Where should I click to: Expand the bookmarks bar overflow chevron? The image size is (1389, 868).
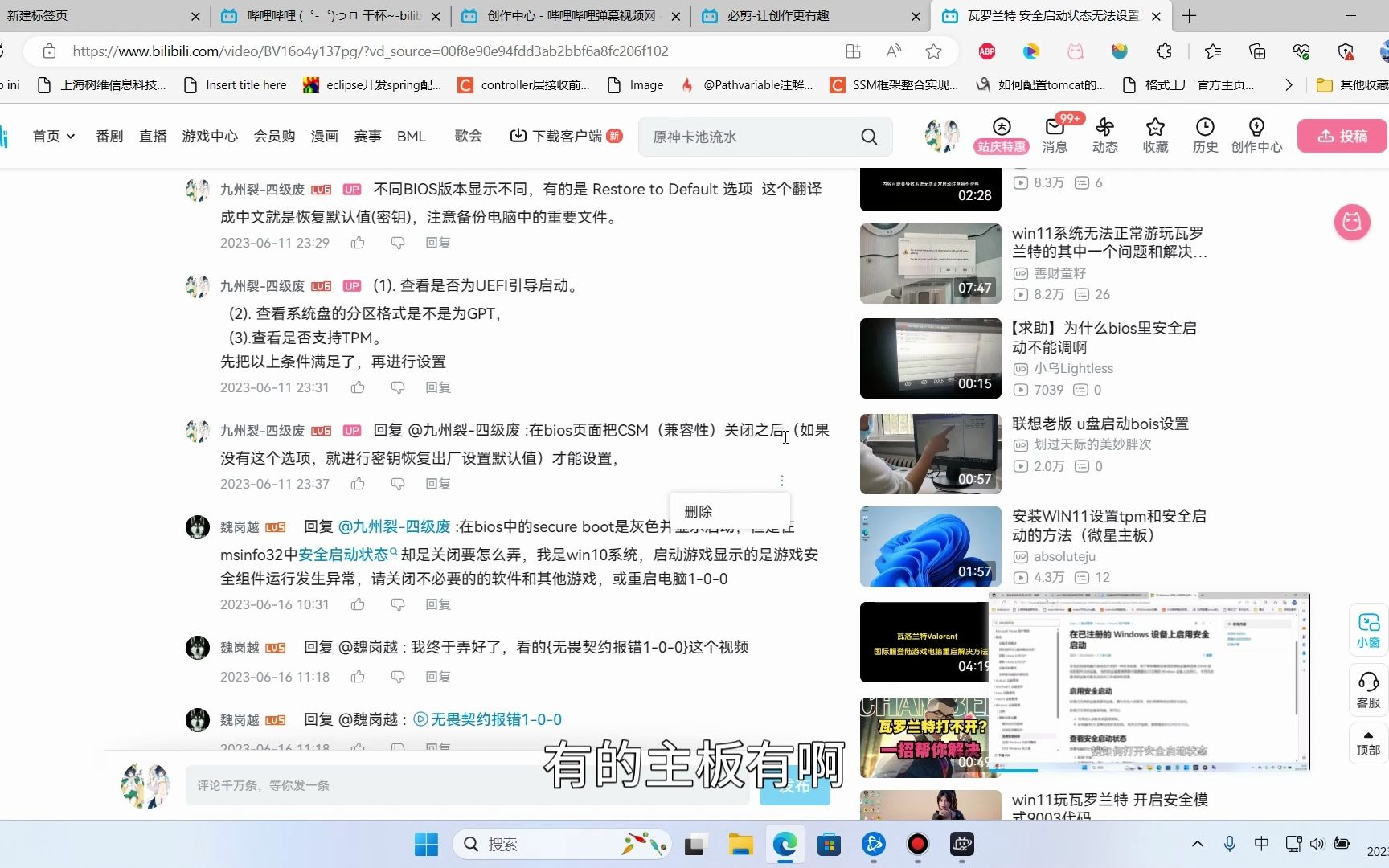pyautogui.click(x=1288, y=84)
